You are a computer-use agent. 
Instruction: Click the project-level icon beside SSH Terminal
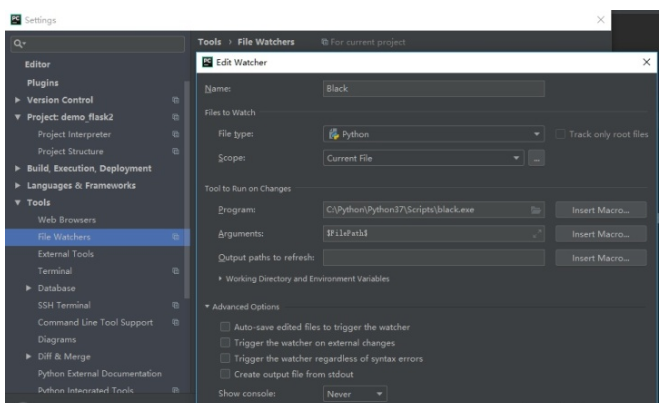click(x=175, y=305)
